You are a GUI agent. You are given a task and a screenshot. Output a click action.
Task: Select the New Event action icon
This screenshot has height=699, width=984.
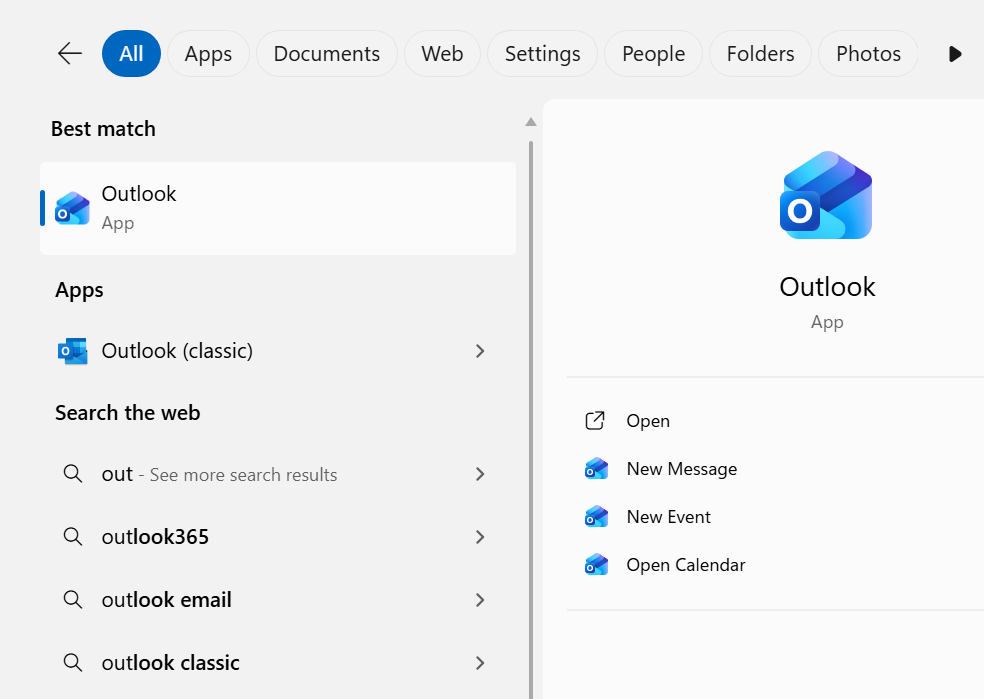click(597, 516)
